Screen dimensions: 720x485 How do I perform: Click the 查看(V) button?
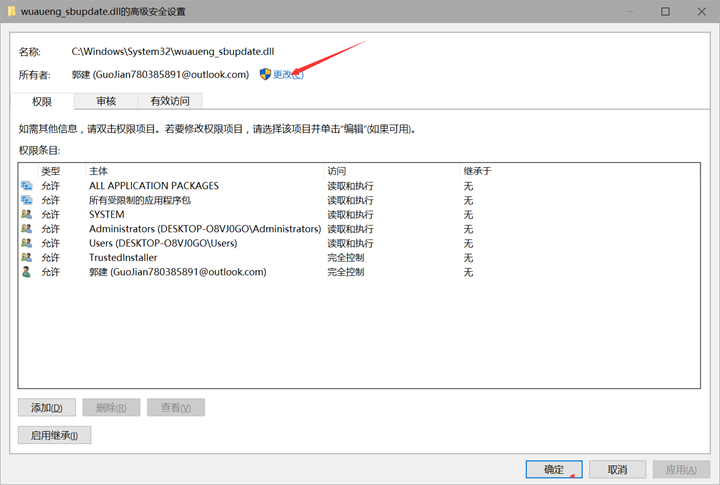coord(176,407)
